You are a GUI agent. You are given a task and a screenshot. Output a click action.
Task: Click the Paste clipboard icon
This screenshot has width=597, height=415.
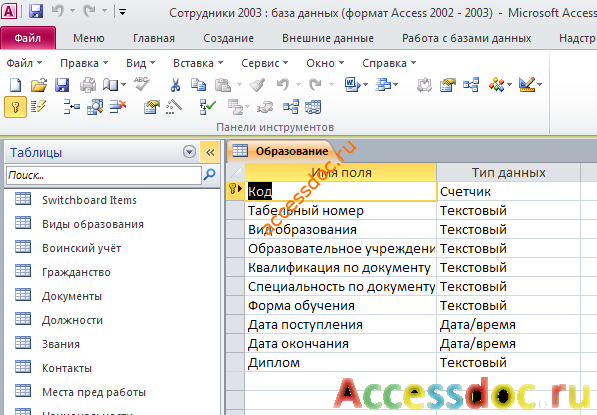(223, 85)
